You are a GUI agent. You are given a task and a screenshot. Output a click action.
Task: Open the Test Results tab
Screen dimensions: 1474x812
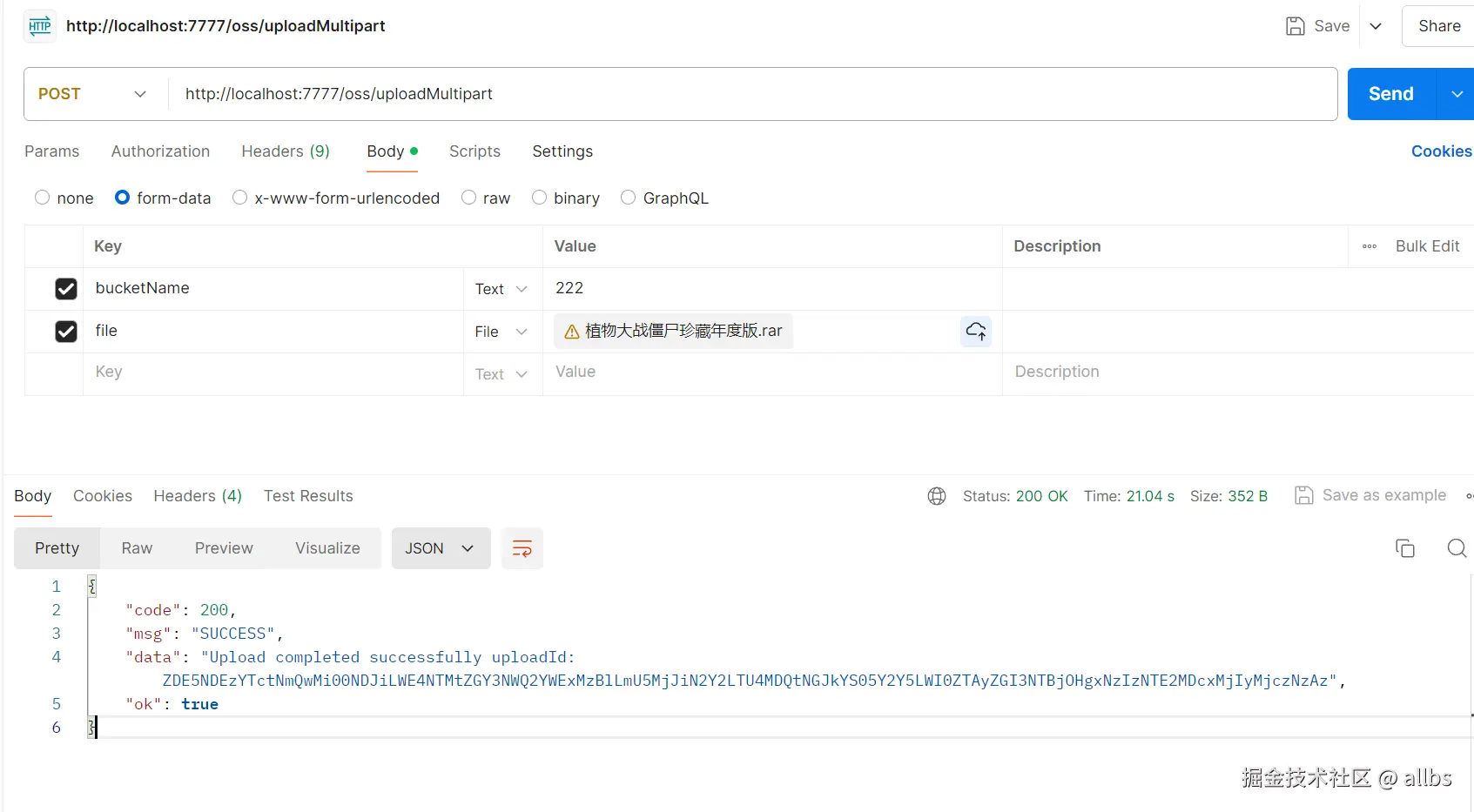(x=308, y=496)
